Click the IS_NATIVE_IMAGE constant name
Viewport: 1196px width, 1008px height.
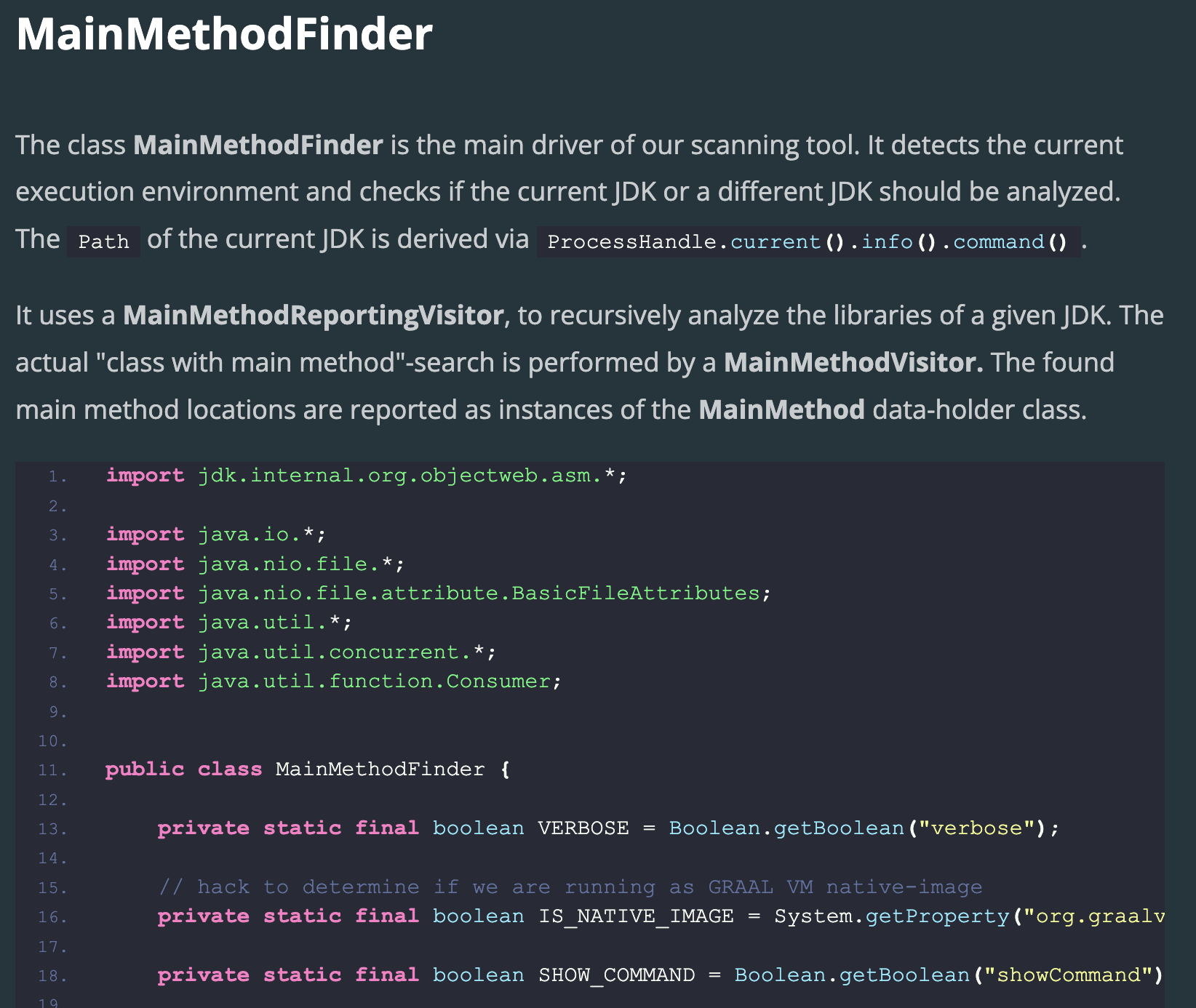coord(636,916)
